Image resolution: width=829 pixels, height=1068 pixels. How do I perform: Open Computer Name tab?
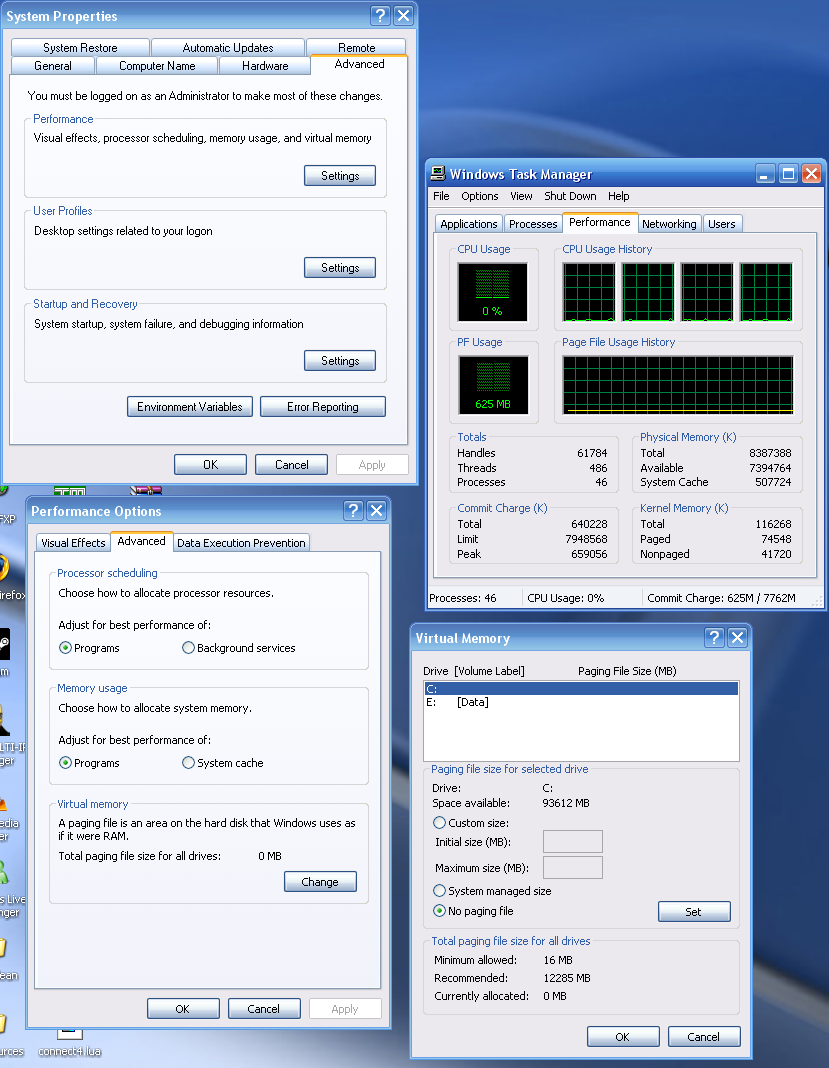pyautogui.click(x=157, y=66)
